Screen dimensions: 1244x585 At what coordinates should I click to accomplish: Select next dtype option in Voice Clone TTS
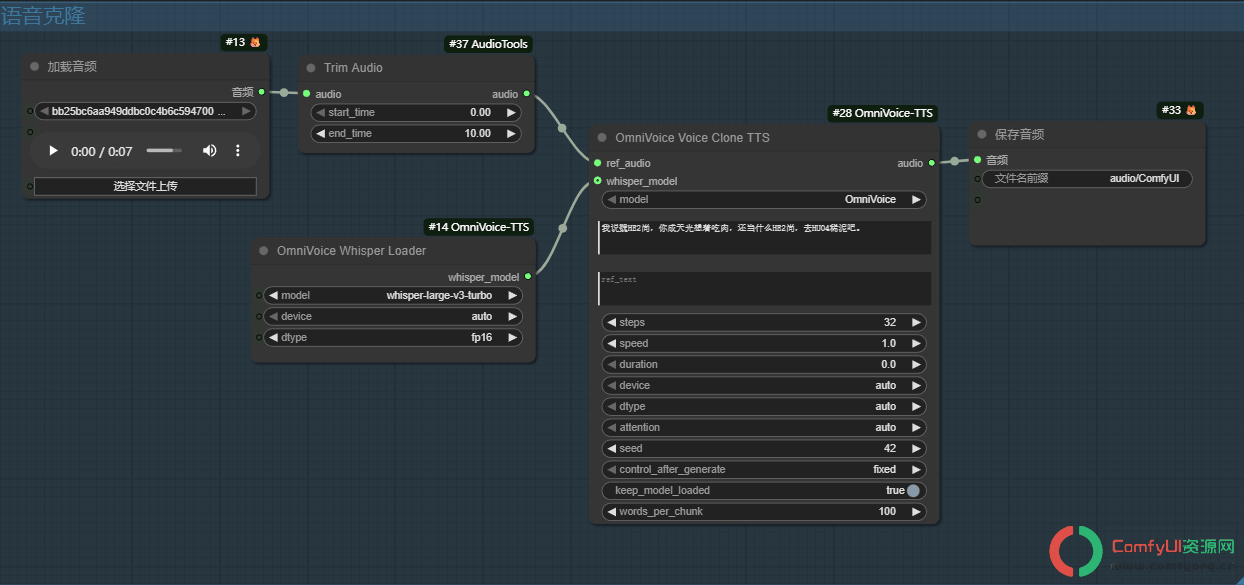click(916, 407)
